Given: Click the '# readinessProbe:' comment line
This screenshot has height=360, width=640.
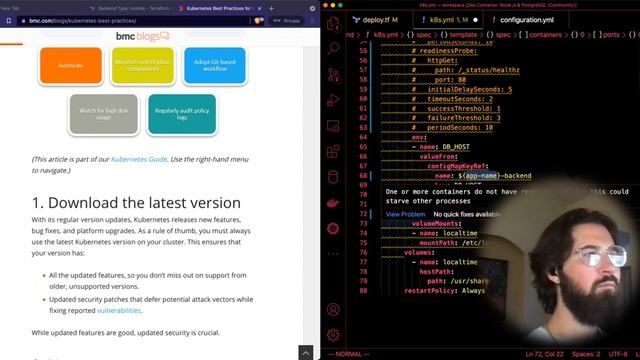Looking at the screenshot, I should pyautogui.click(x=444, y=51).
